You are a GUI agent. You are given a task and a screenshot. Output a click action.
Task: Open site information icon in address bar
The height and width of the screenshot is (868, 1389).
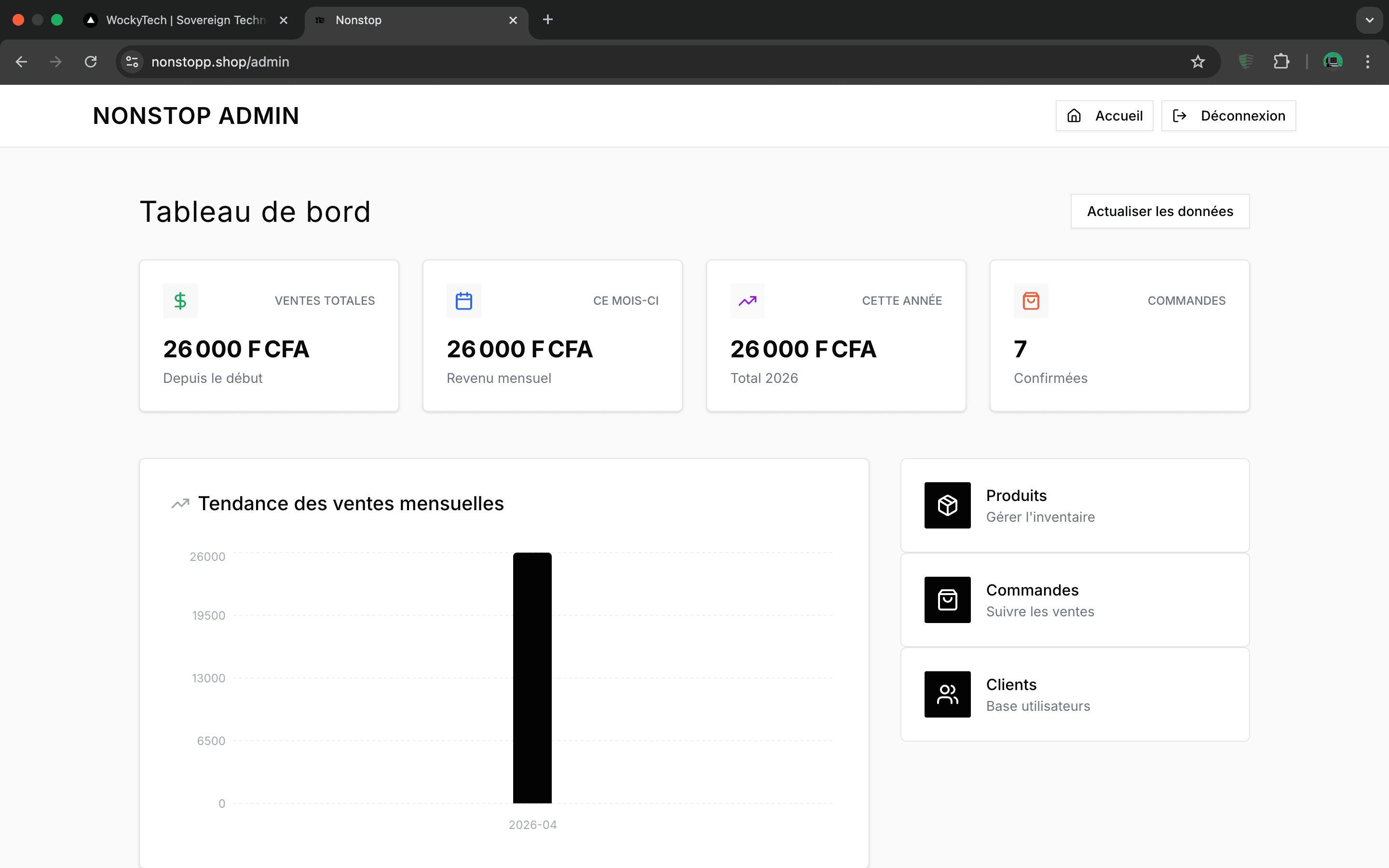[x=133, y=61]
